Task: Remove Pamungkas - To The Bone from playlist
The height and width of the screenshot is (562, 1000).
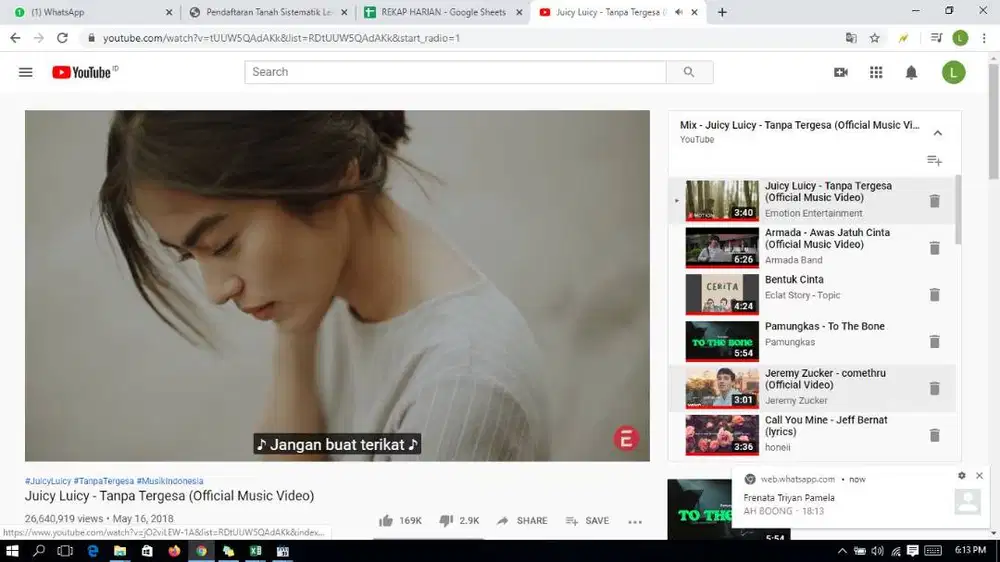Action: coord(934,341)
